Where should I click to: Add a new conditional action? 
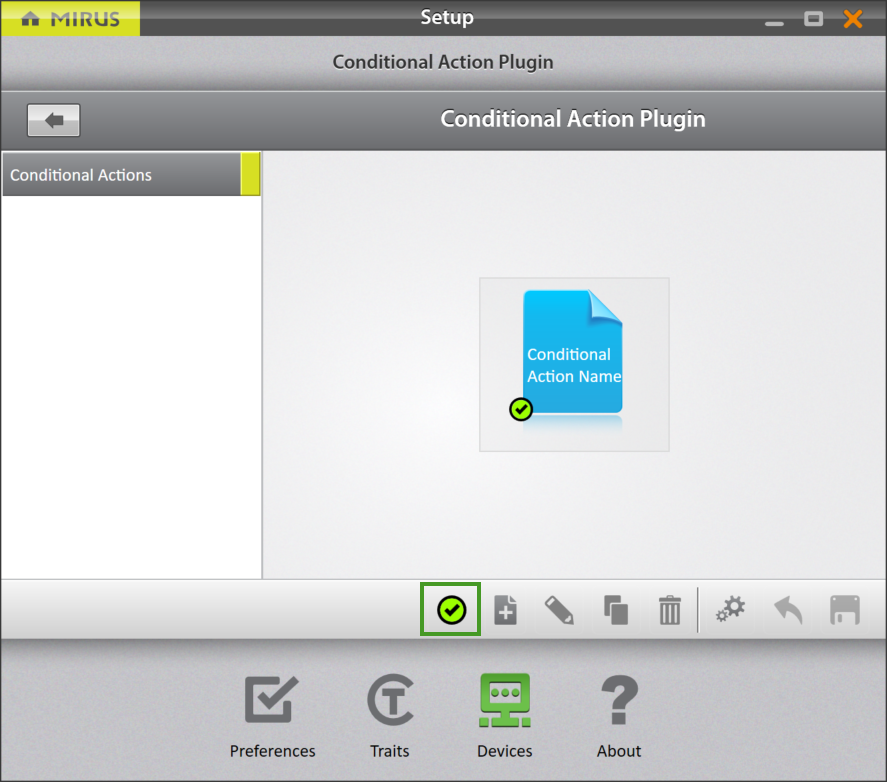pyautogui.click(x=504, y=609)
